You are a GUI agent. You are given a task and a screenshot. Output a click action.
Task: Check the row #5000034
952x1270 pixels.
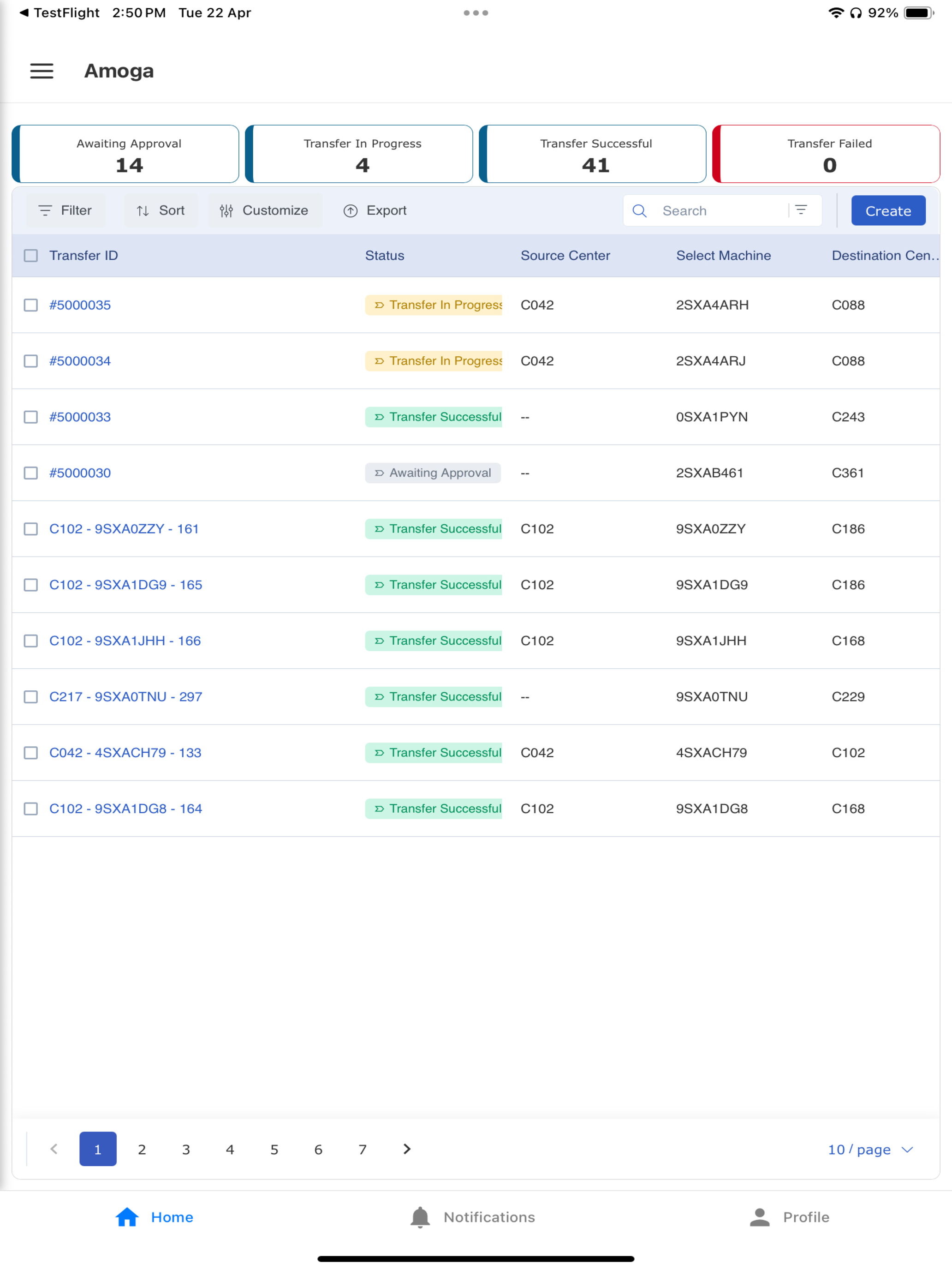pyautogui.click(x=31, y=361)
